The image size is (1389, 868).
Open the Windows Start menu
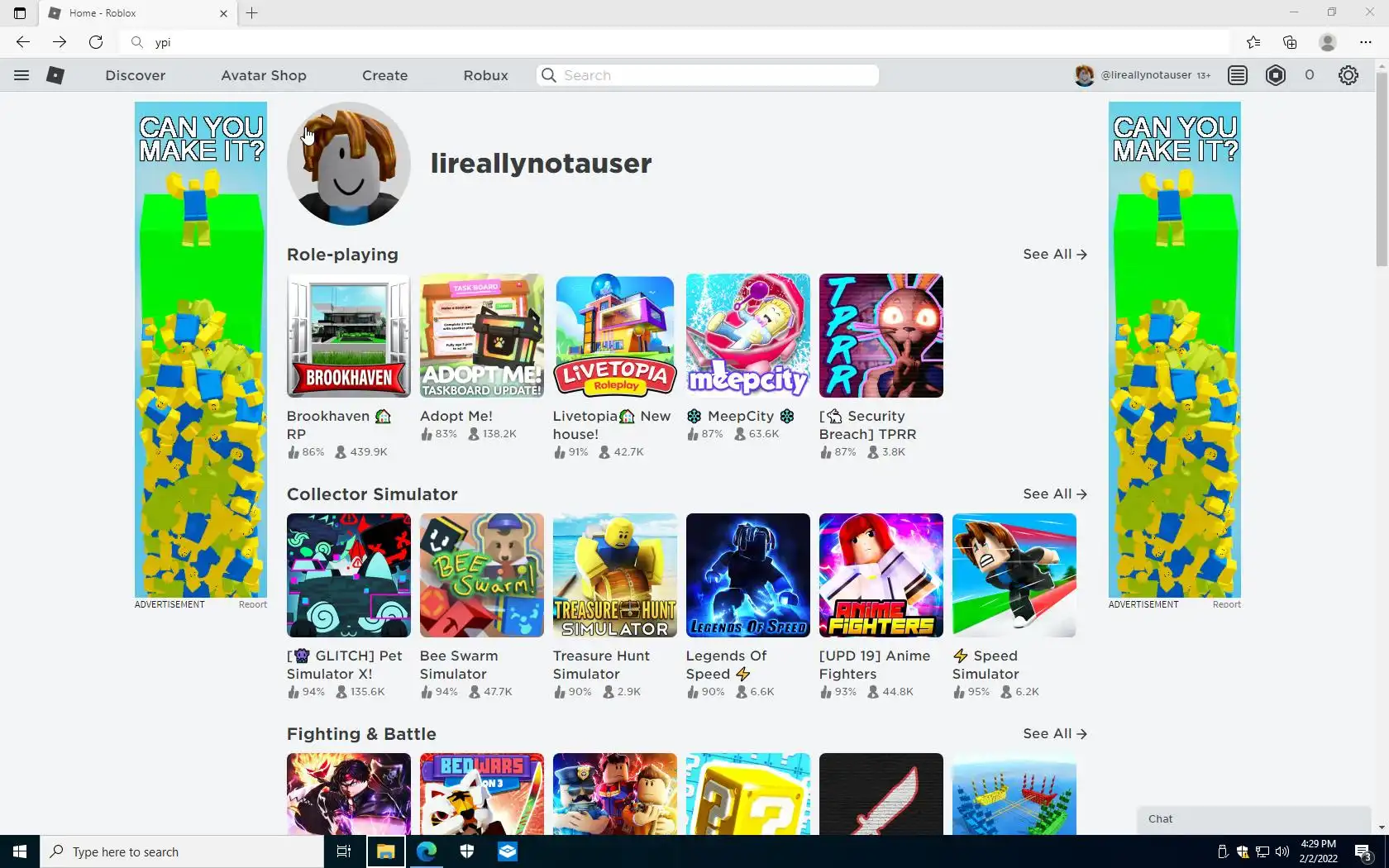coord(20,851)
